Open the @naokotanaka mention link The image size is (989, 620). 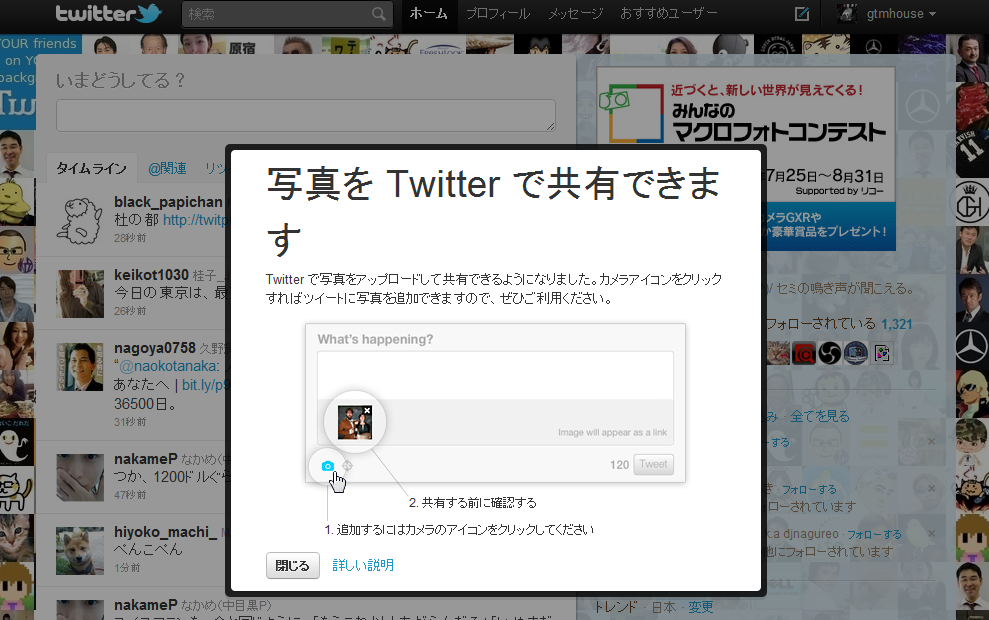click(x=170, y=366)
